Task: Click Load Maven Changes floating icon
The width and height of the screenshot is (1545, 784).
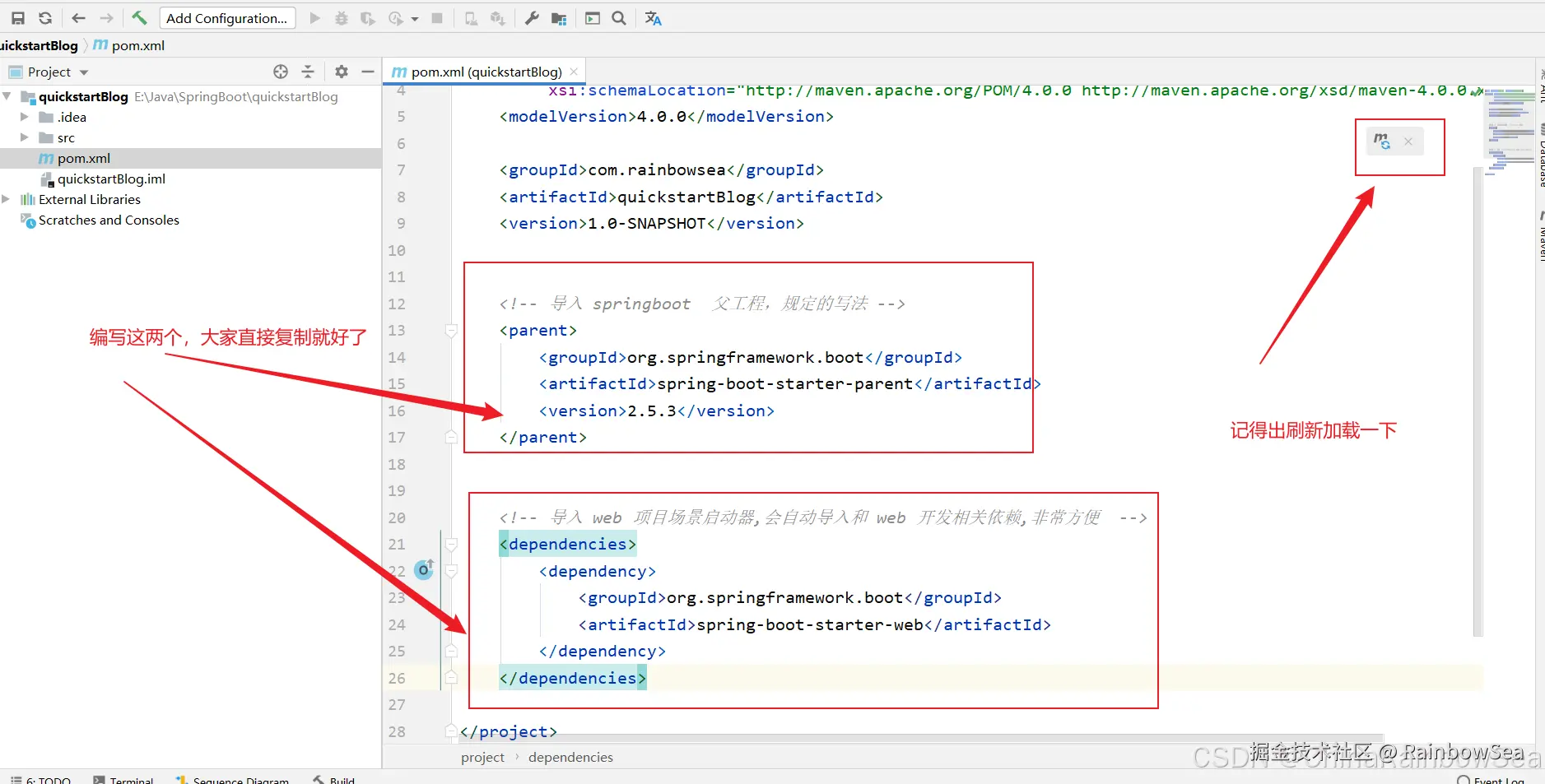Action: 1382,141
